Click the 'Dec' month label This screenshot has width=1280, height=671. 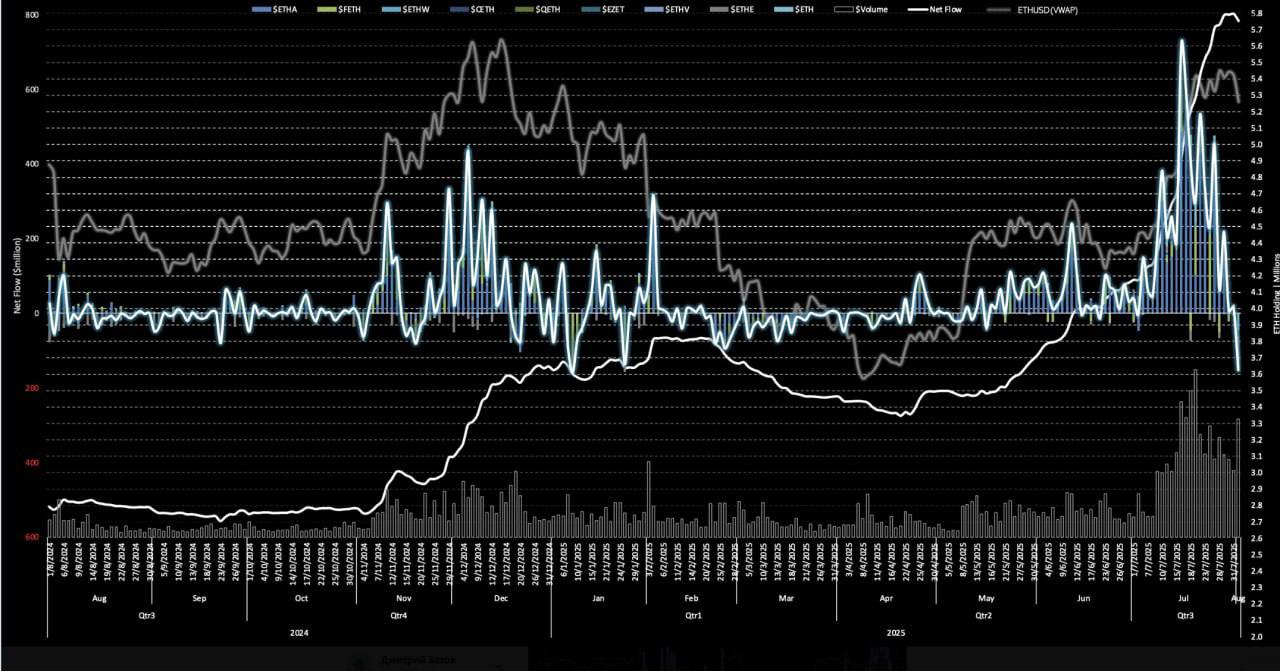coord(501,599)
